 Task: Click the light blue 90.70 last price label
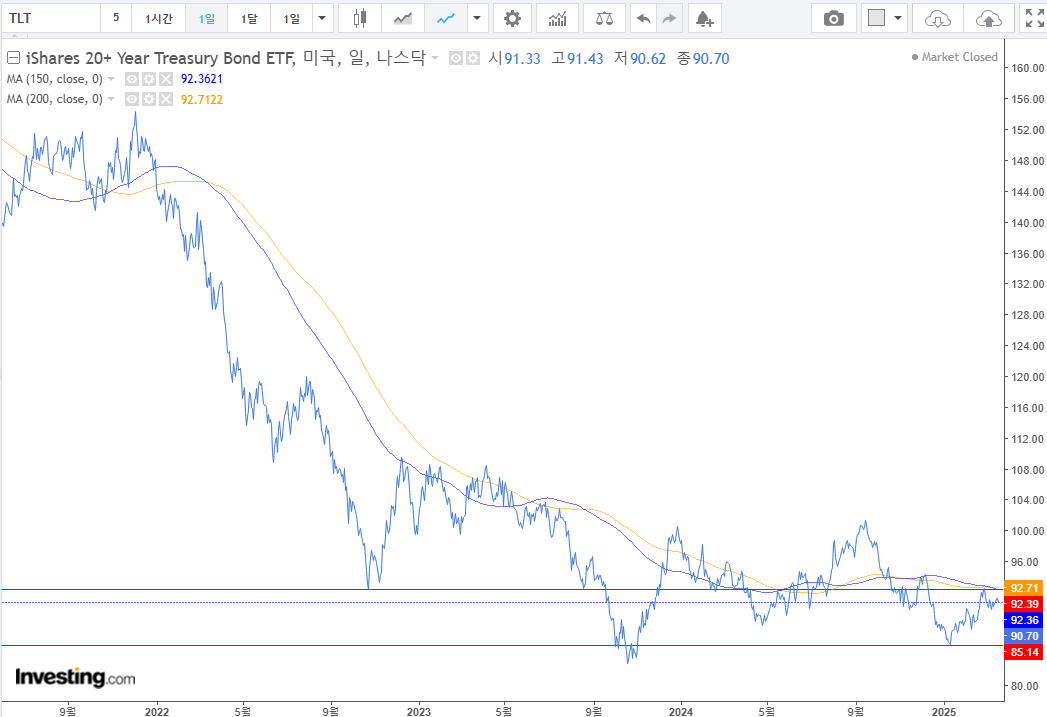(1024, 636)
